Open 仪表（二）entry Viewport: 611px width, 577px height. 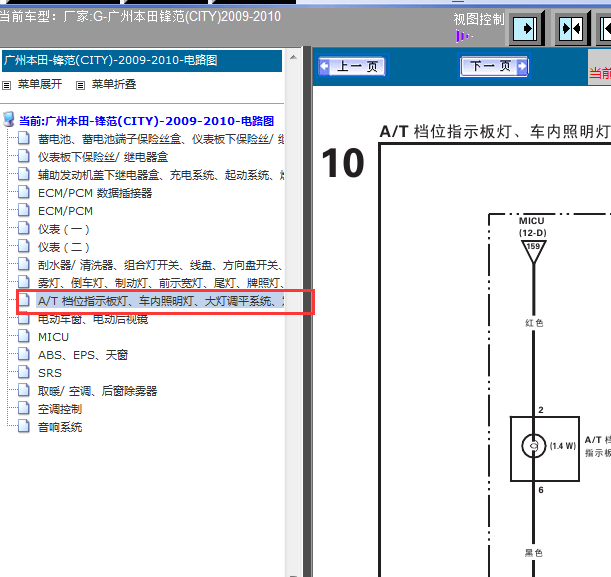coord(64,247)
